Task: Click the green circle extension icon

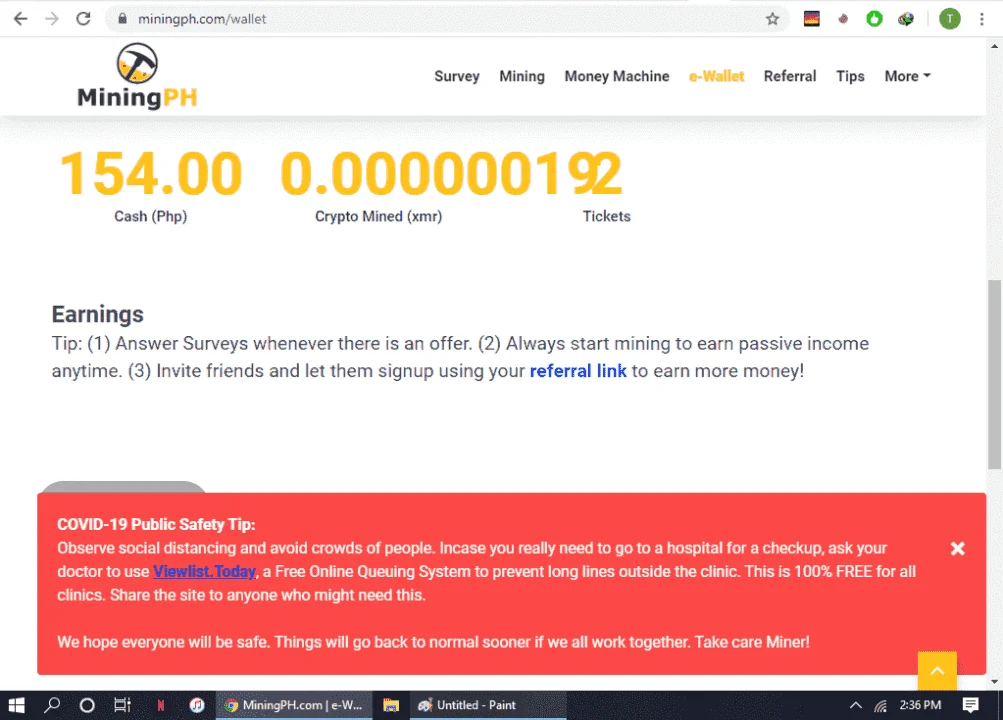Action: click(874, 19)
